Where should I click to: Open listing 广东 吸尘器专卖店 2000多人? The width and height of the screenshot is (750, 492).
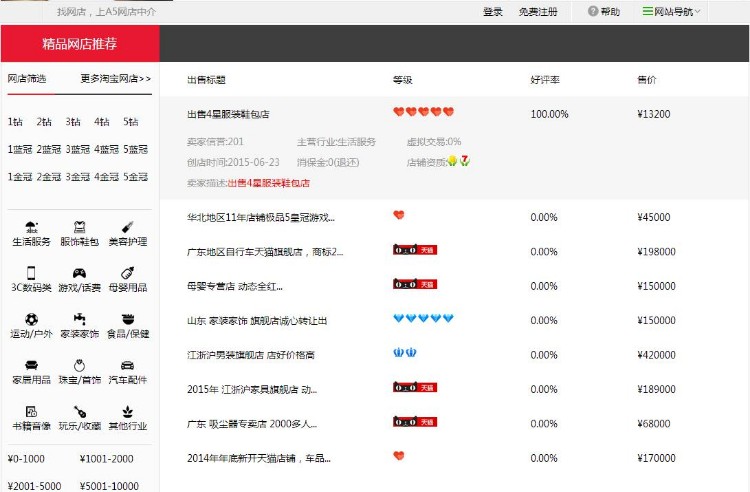[252, 424]
